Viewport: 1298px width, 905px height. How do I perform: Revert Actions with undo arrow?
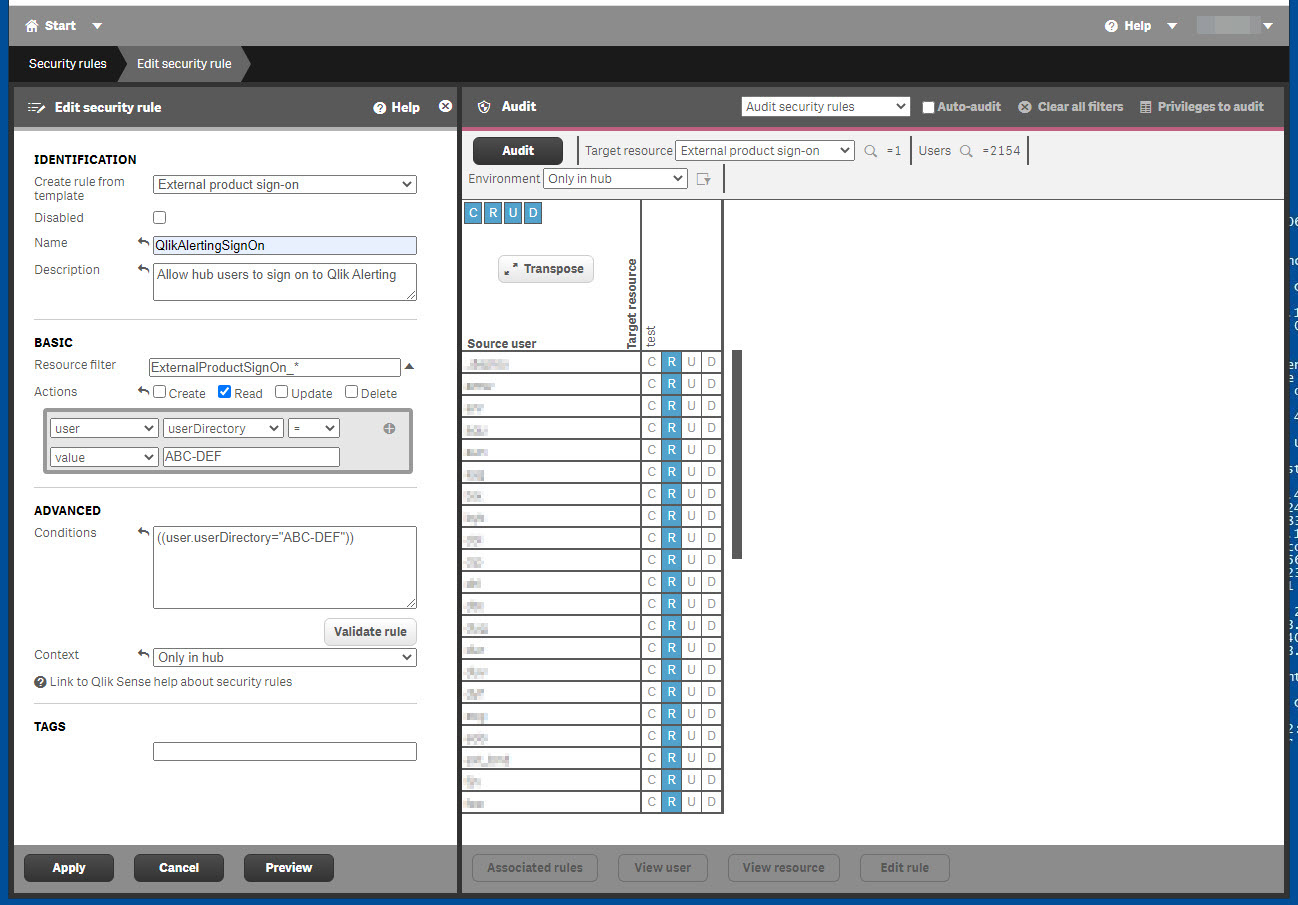143,392
